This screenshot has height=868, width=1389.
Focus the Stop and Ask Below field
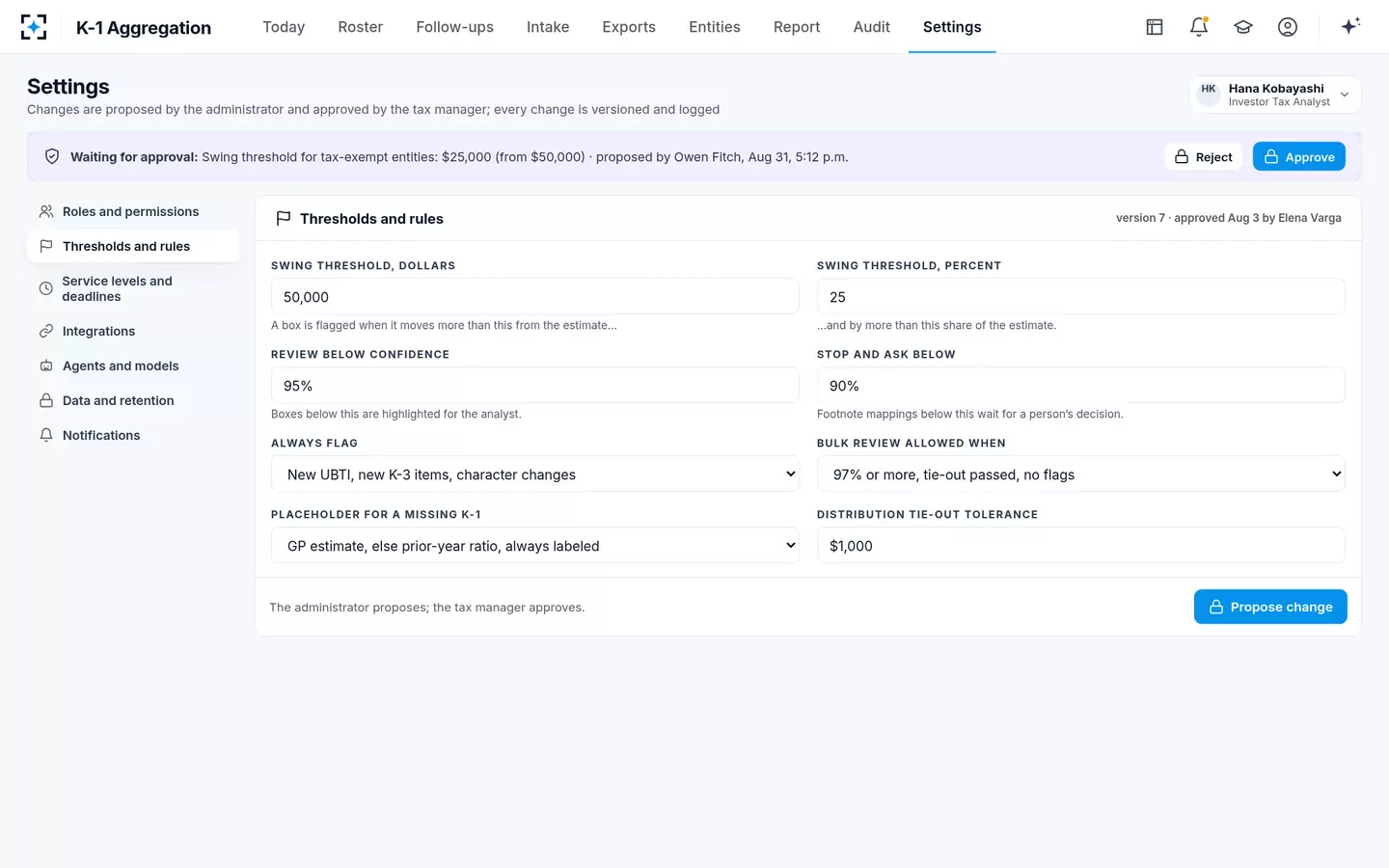(x=1081, y=386)
